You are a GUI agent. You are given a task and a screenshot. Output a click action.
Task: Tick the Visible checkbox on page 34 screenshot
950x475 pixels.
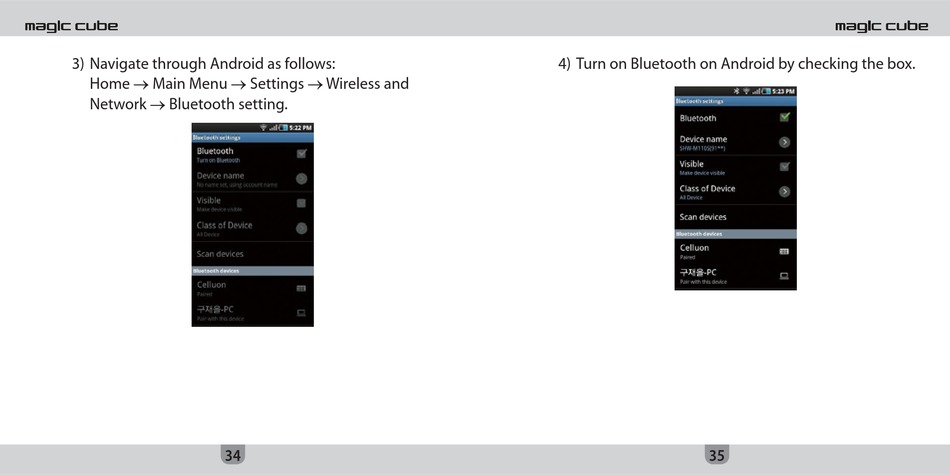click(x=301, y=204)
